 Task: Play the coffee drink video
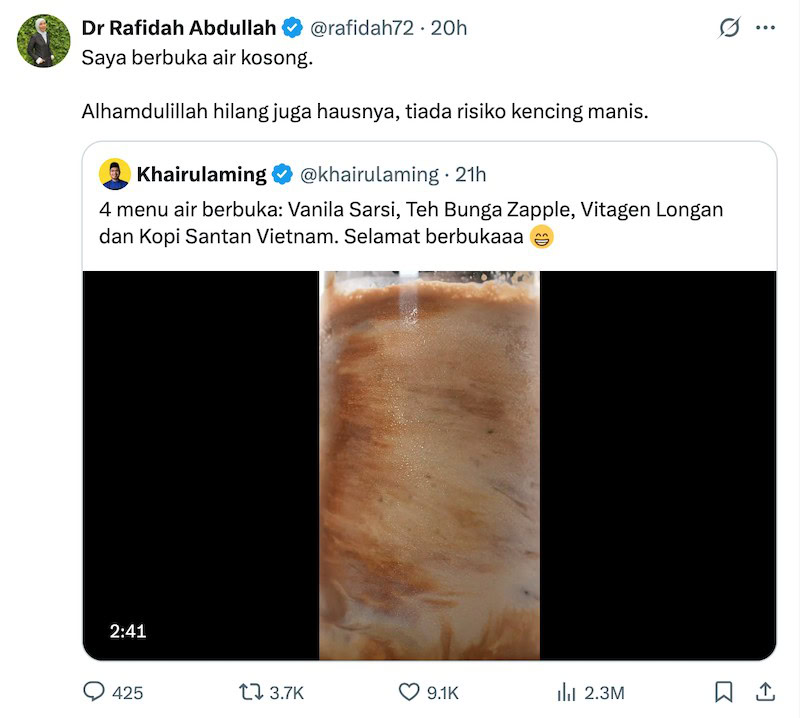click(x=428, y=465)
